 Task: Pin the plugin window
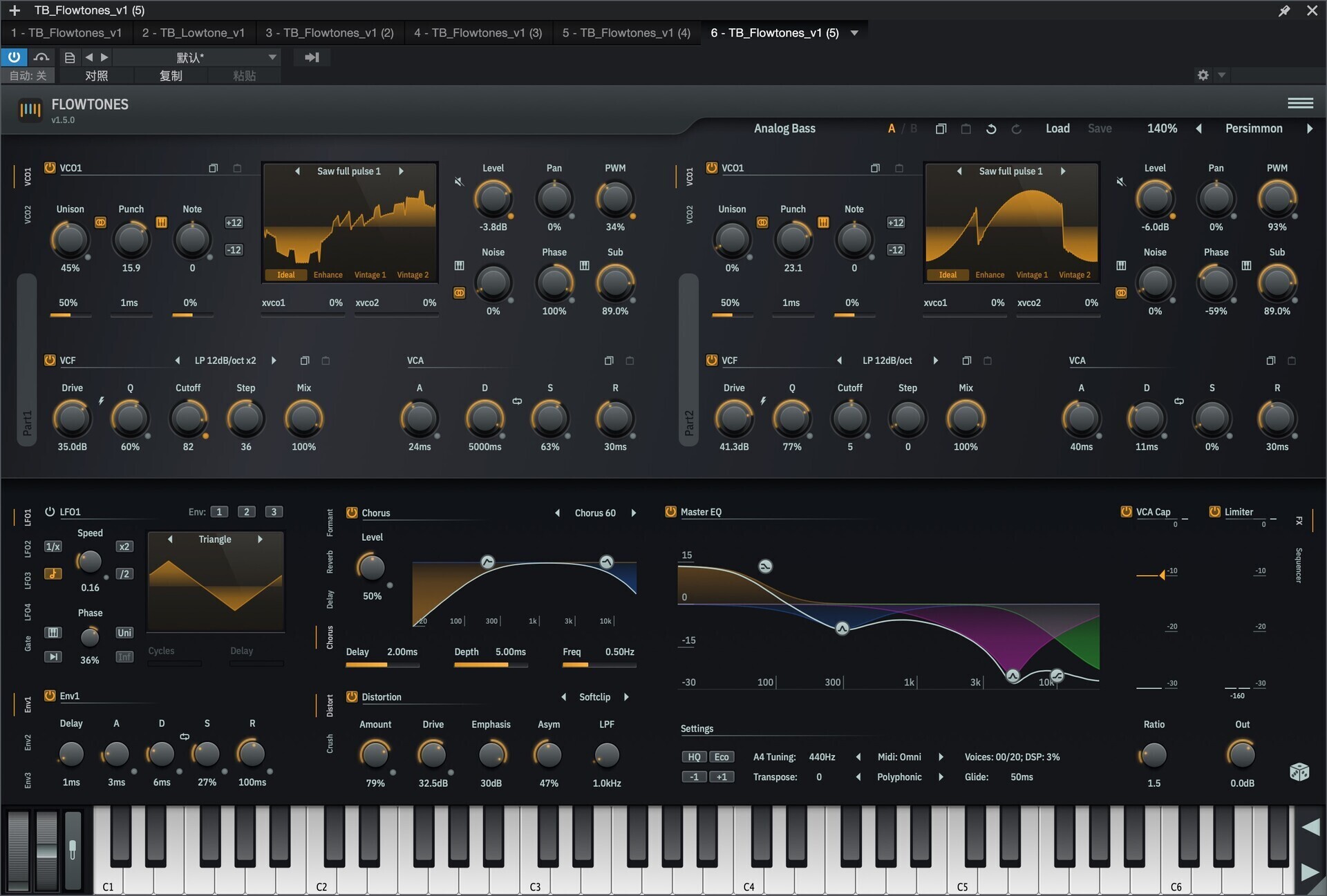click(1284, 10)
